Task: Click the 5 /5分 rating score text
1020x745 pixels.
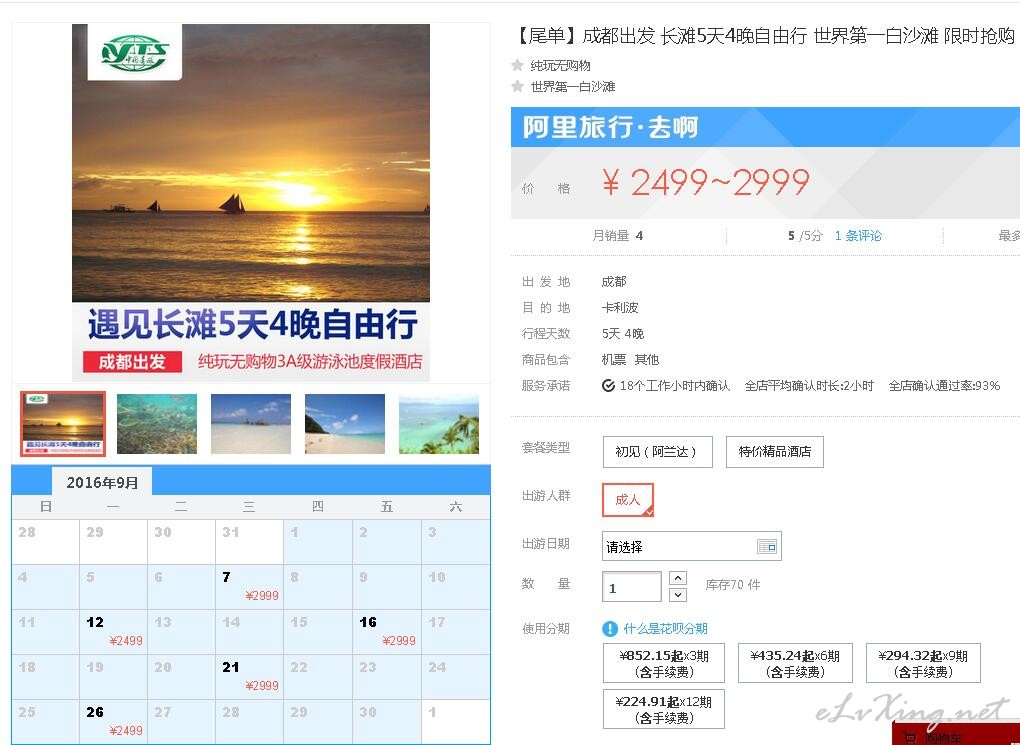Action: click(805, 236)
